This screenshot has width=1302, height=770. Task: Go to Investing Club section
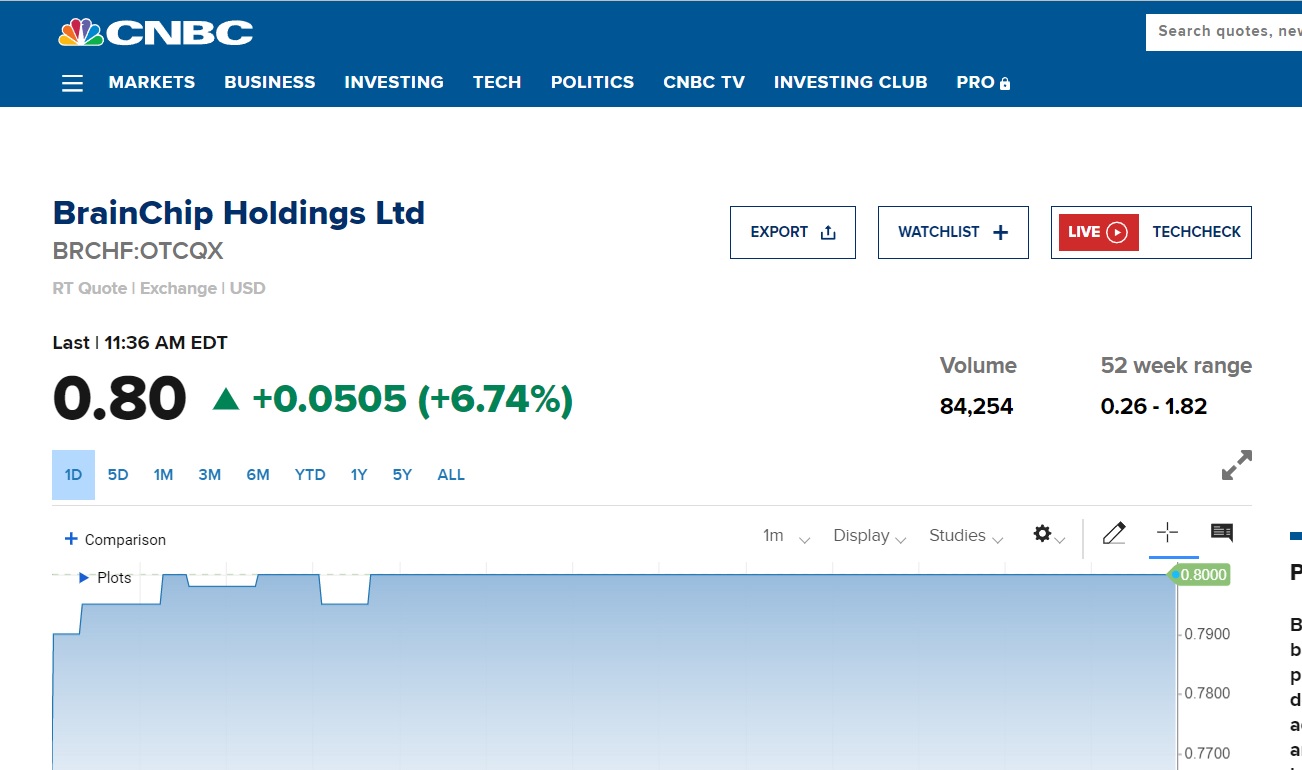click(850, 82)
